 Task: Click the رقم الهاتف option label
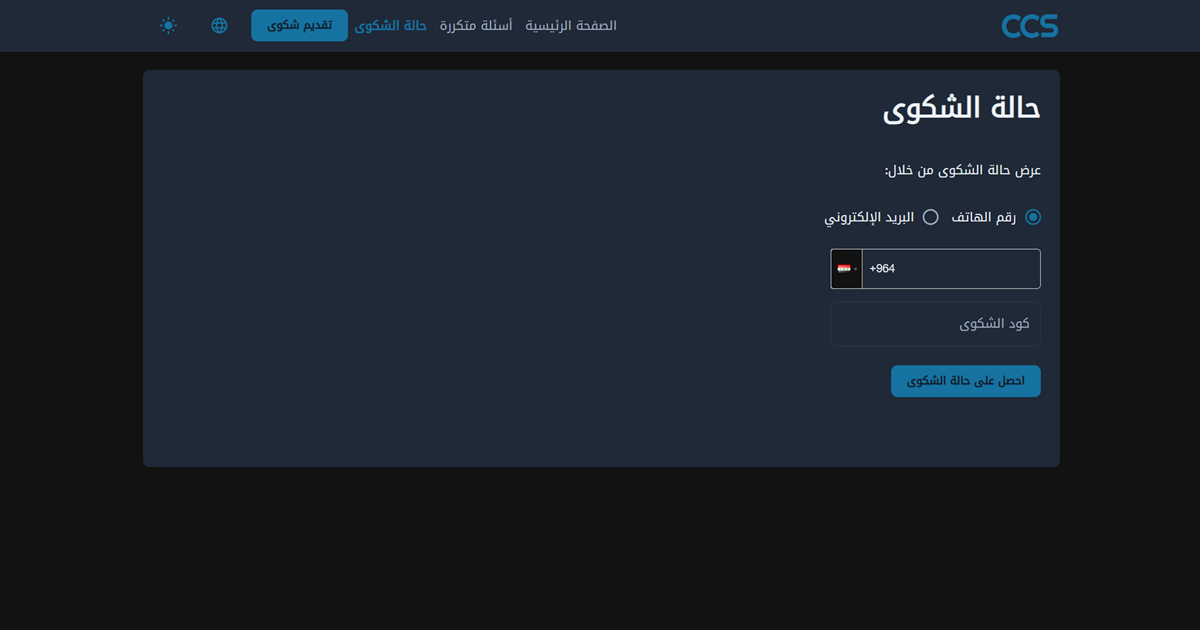point(983,217)
